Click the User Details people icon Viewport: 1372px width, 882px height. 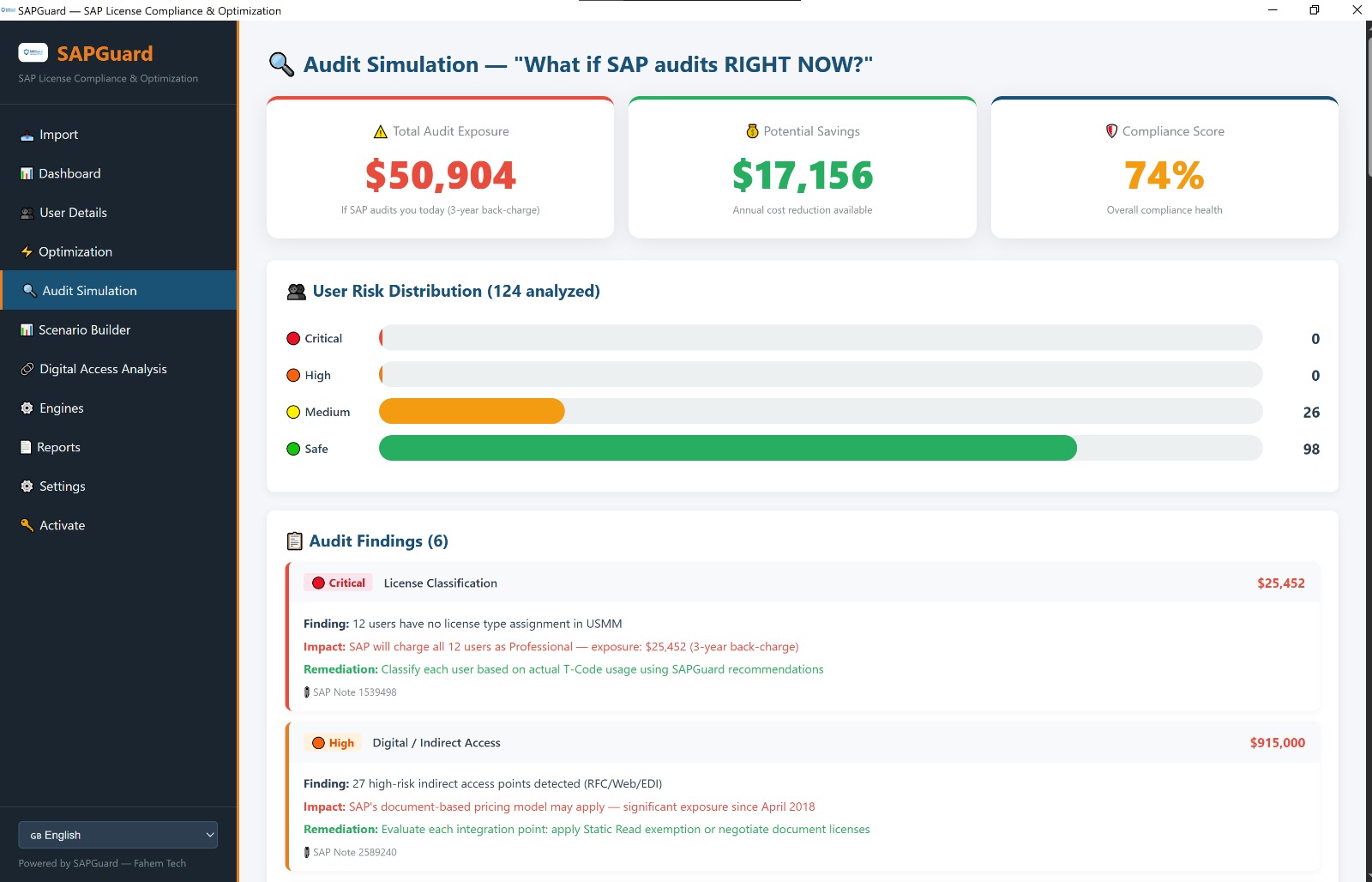pyautogui.click(x=27, y=213)
